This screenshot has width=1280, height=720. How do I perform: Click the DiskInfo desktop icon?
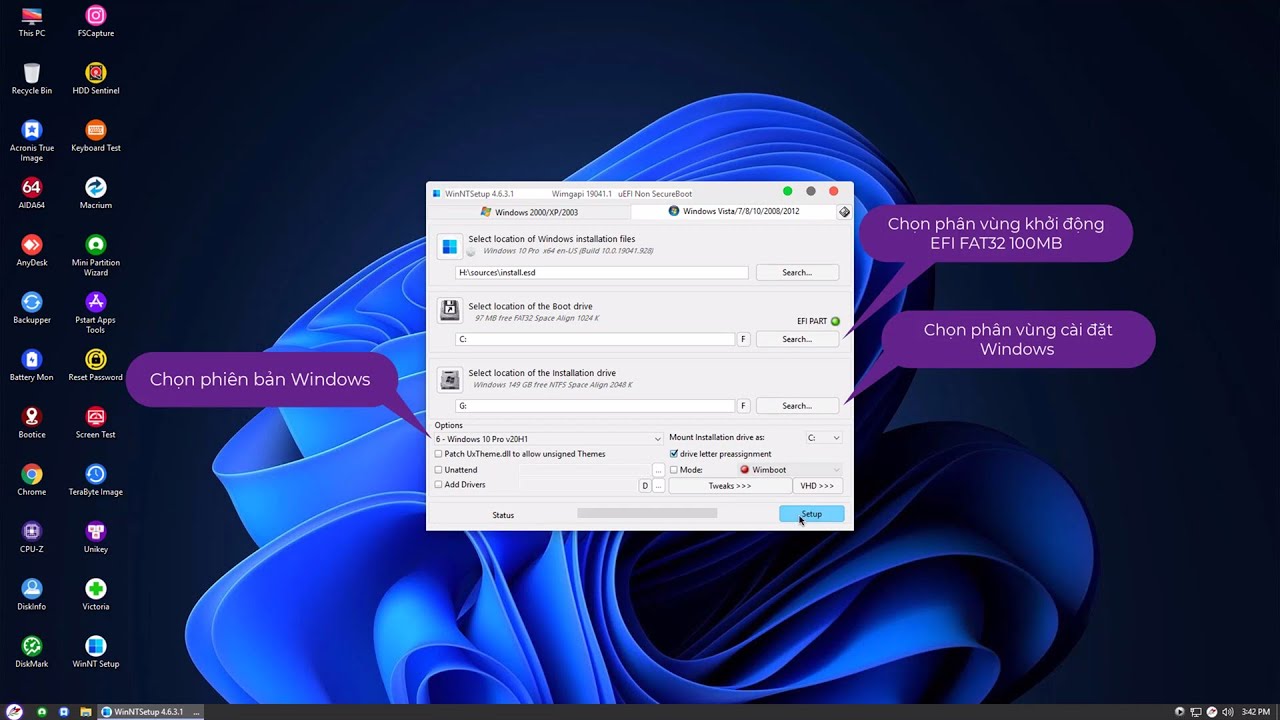(x=32, y=594)
